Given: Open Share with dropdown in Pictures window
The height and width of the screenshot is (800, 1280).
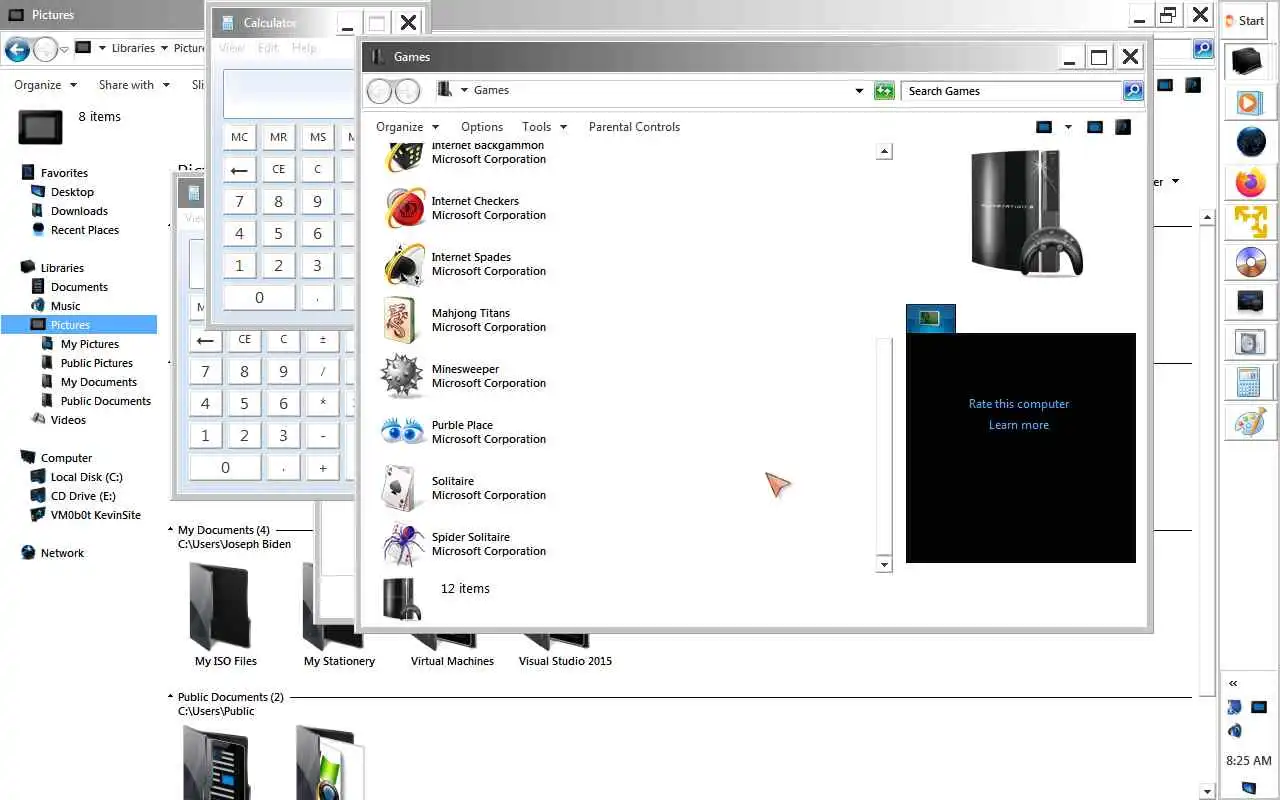Looking at the screenshot, I should 134,85.
